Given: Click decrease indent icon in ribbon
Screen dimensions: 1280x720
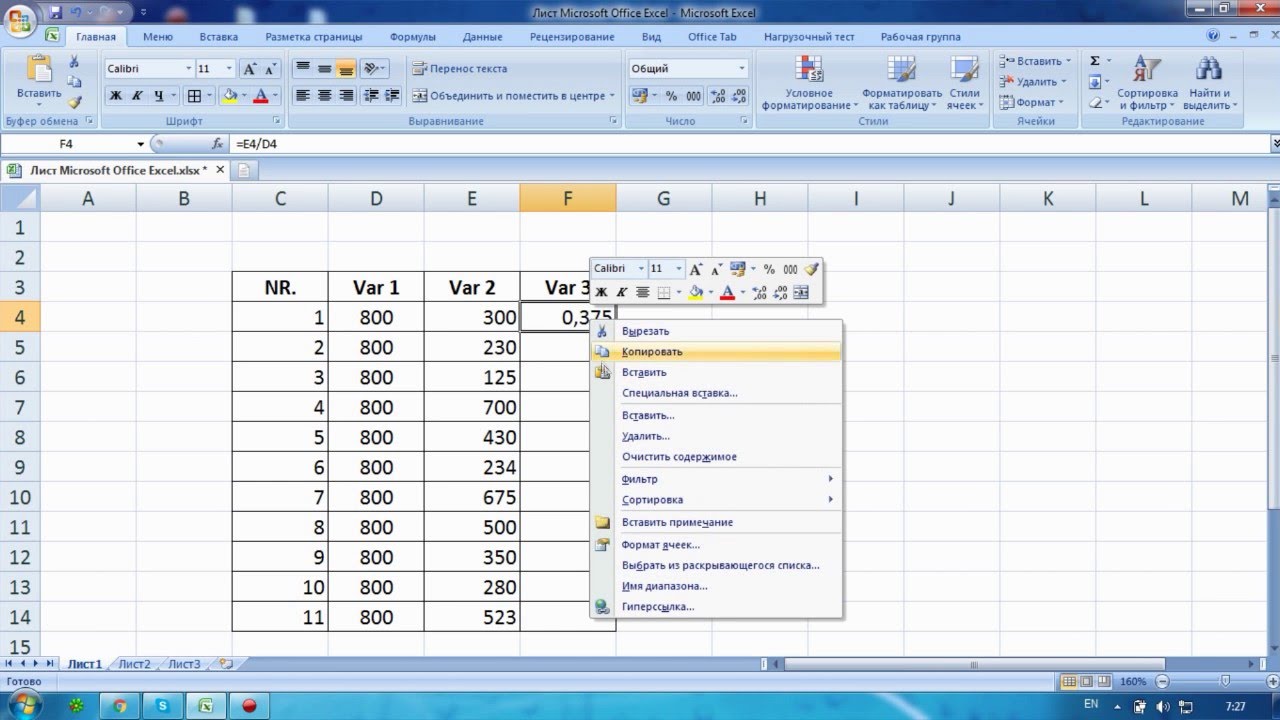Looking at the screenshot, I should (x=371, y=96).
